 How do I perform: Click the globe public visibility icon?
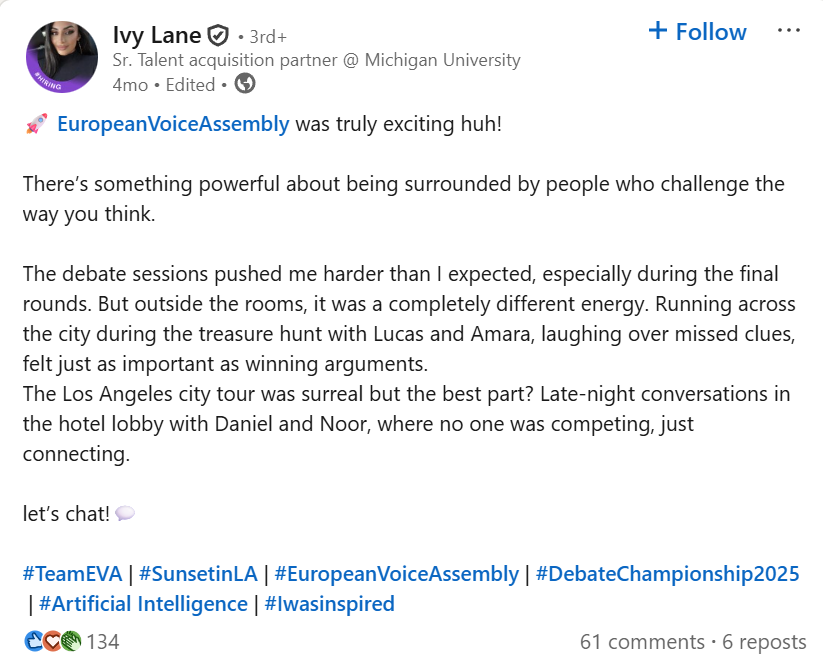pyautogui.click(x=244, y=84)
